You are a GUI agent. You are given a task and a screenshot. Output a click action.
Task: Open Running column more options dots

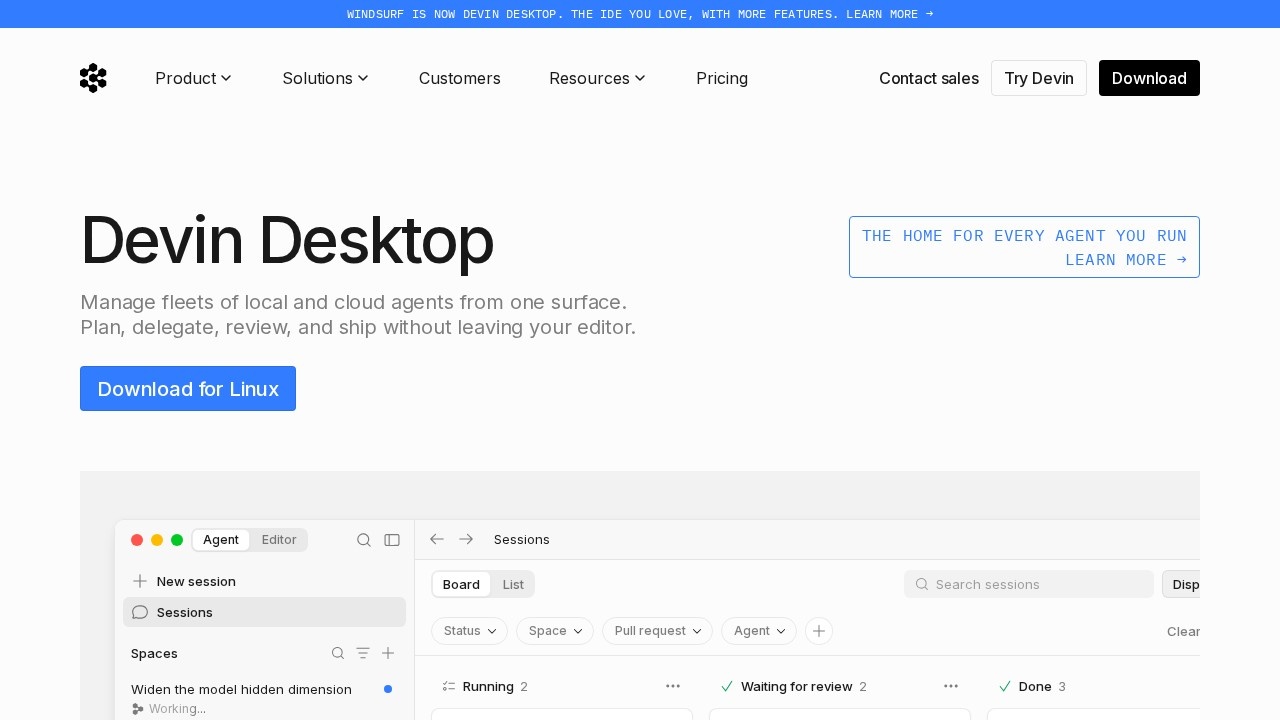[x=673, y=686]
